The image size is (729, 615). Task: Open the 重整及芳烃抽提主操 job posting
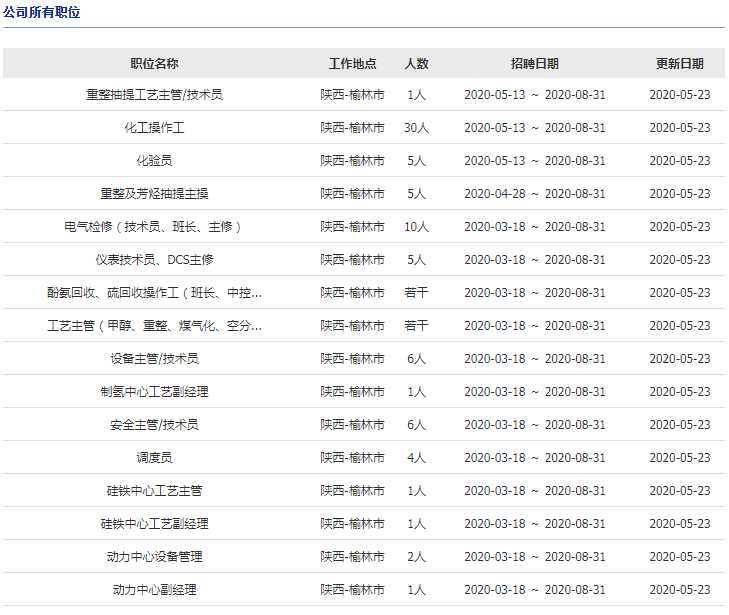[154, 194]
